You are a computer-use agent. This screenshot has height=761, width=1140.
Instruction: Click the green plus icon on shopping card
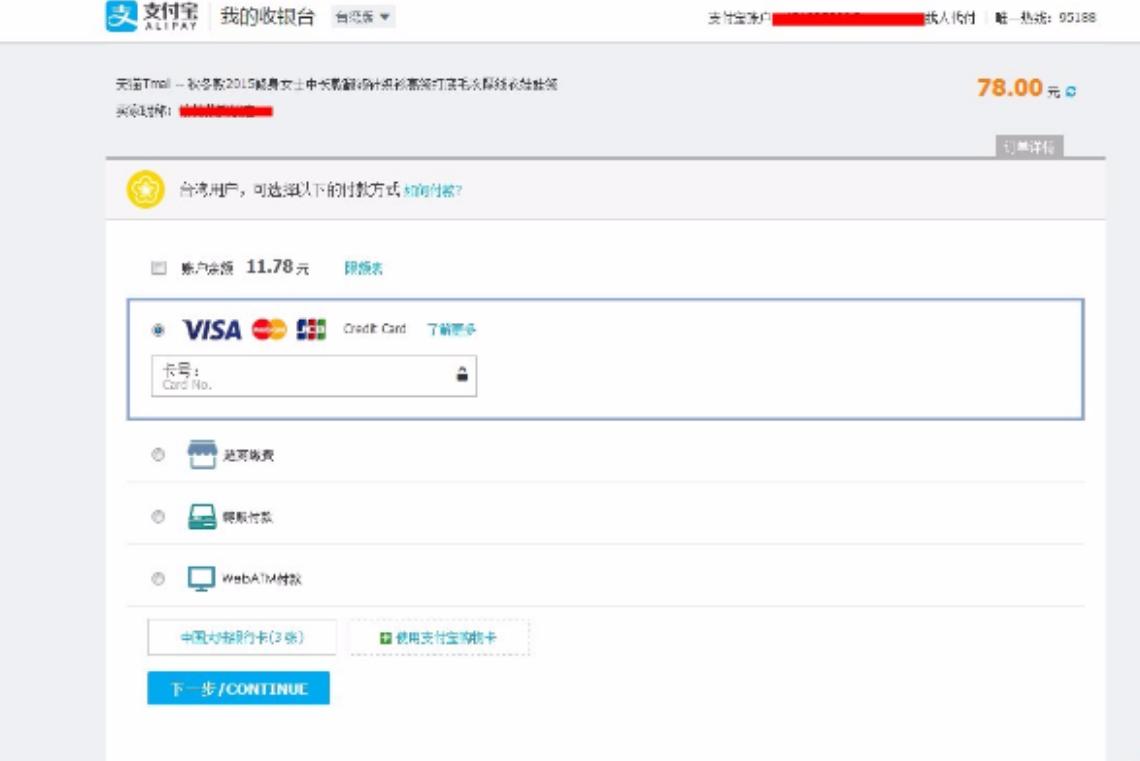pos(386,638)
